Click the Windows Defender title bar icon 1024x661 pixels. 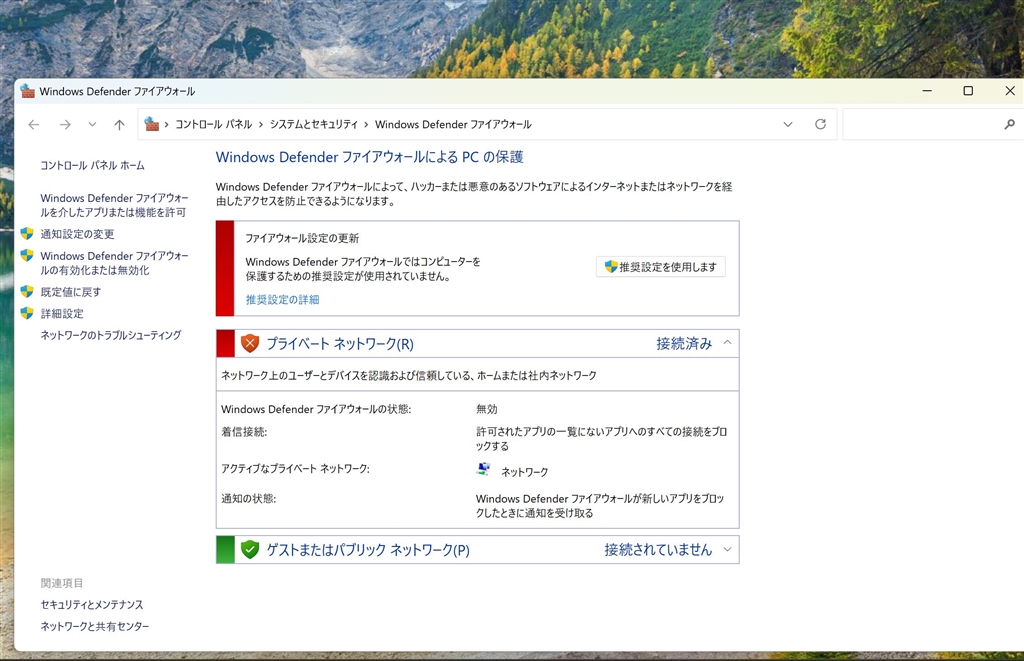pyautogui.click(x=27, y=91)
